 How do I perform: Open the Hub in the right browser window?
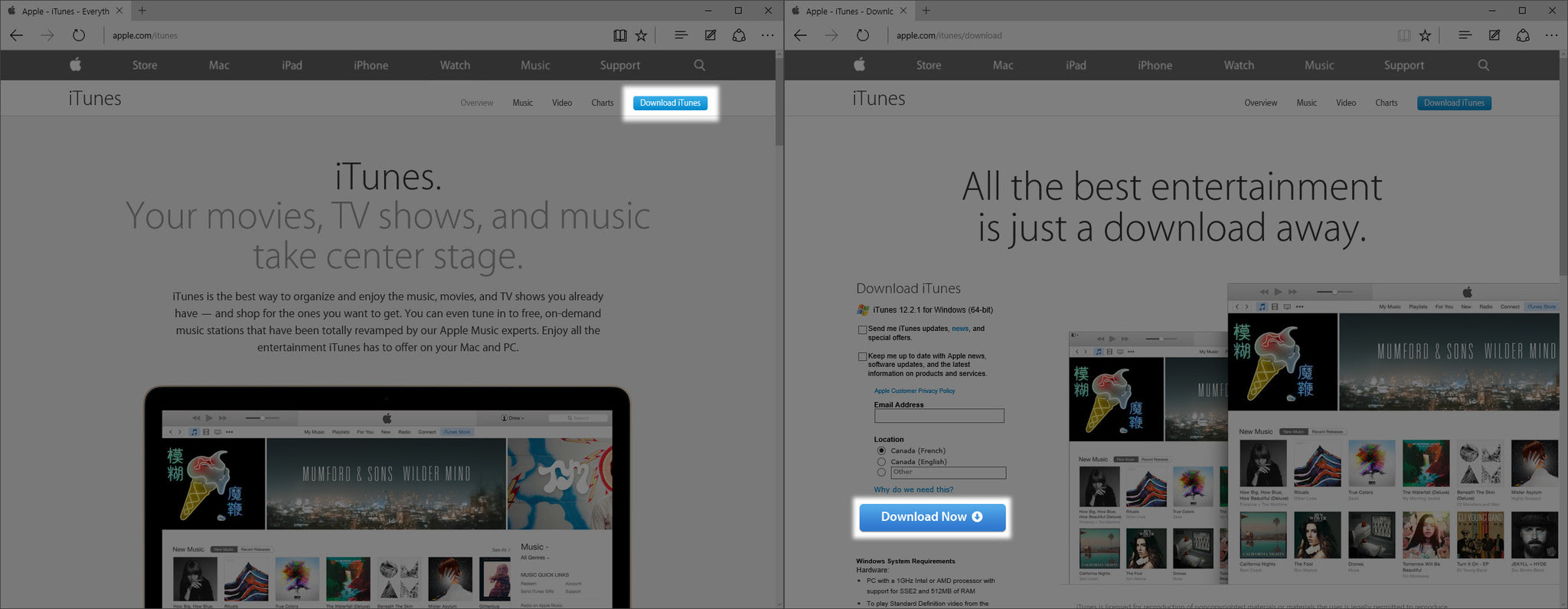click(1465, 35)
